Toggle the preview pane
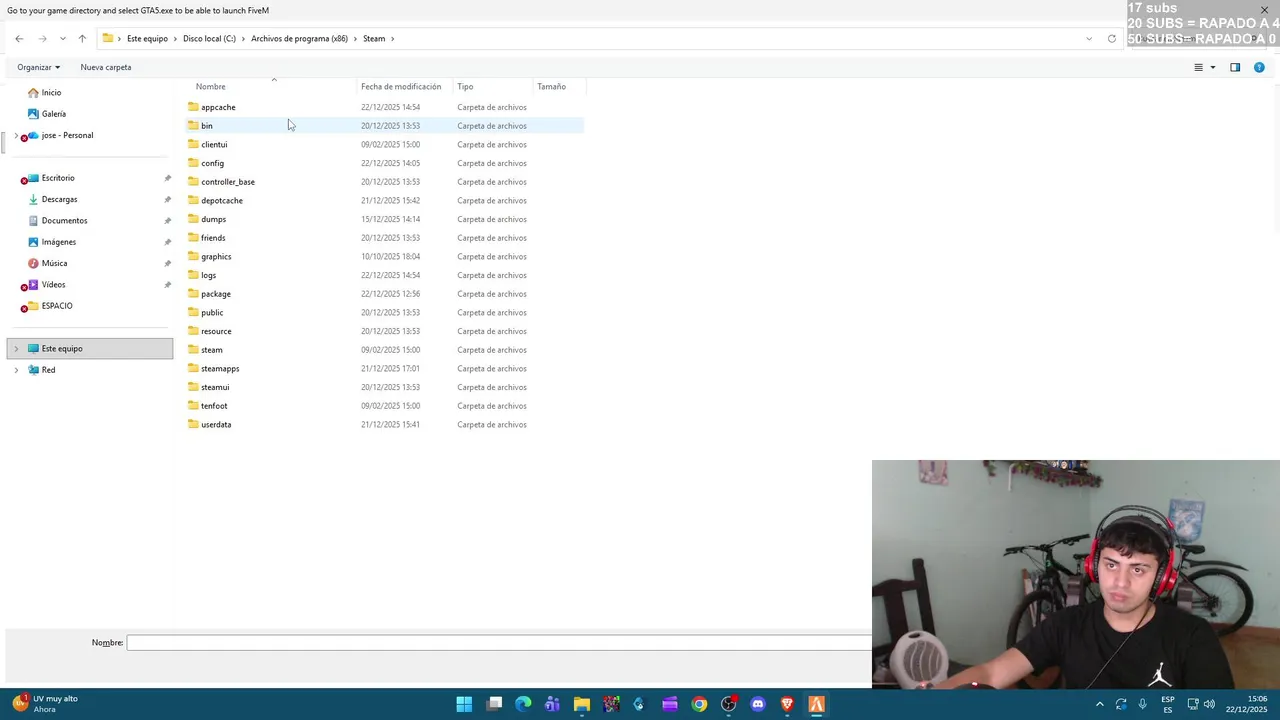1280x720 pixels. (1235, 68)
